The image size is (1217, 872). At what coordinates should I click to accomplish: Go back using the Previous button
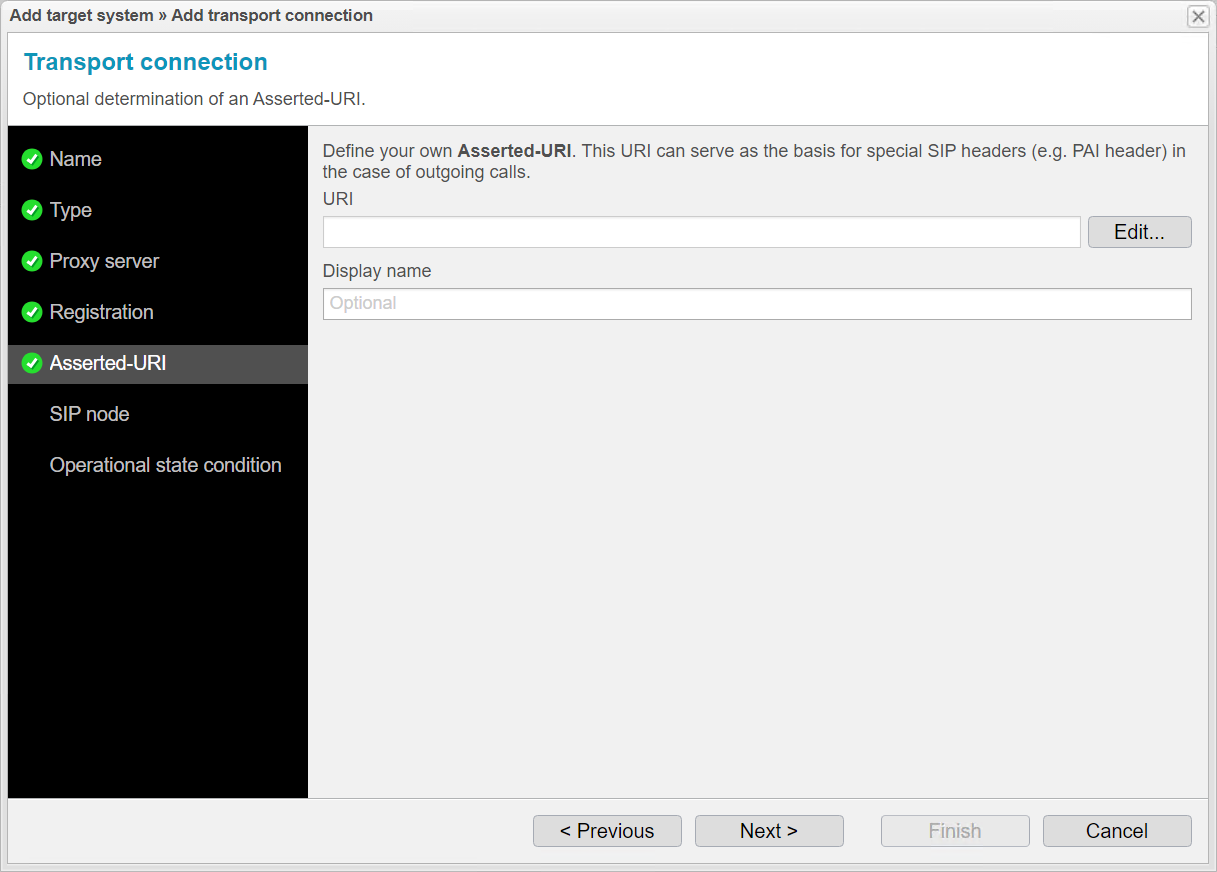[x=607, y=831]
